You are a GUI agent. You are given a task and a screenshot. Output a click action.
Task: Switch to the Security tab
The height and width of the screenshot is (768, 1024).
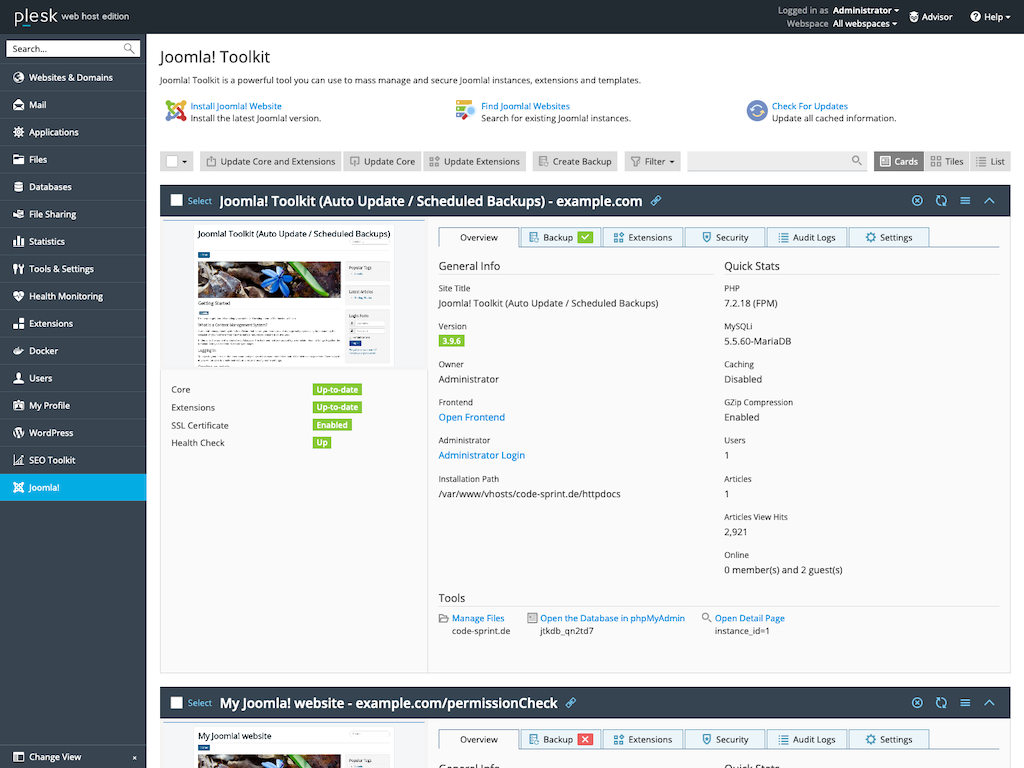point(724,237)
